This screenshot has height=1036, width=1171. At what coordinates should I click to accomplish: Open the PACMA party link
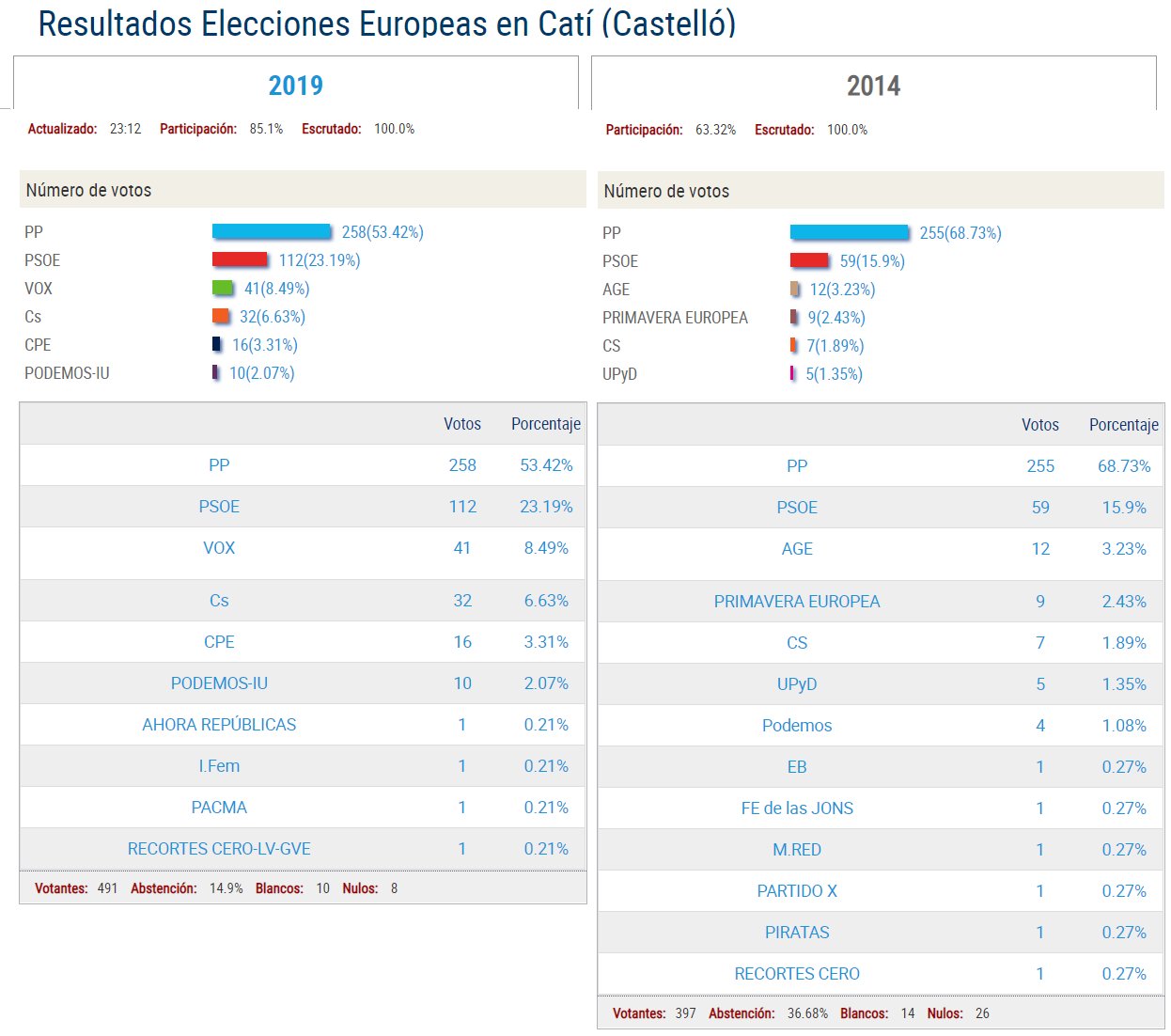point(219,808)
